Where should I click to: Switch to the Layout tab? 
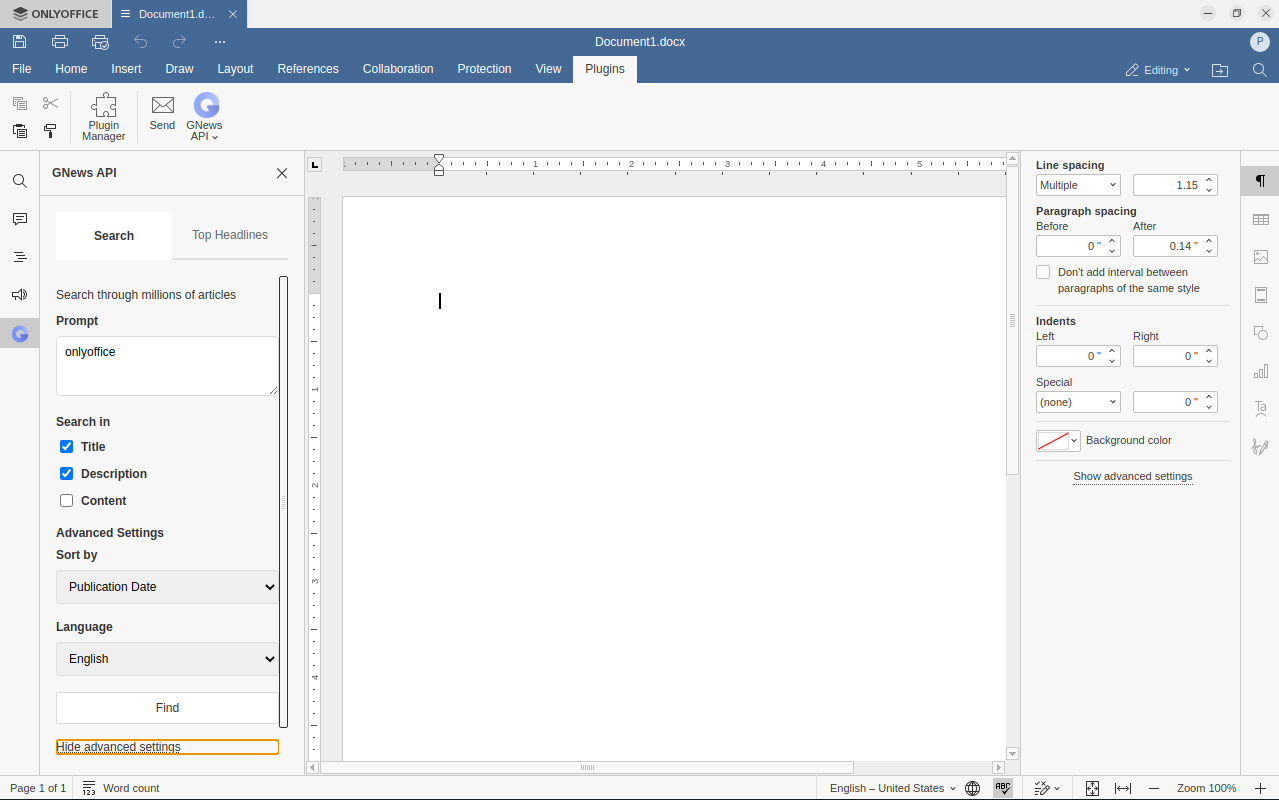(x=235, y=69)
